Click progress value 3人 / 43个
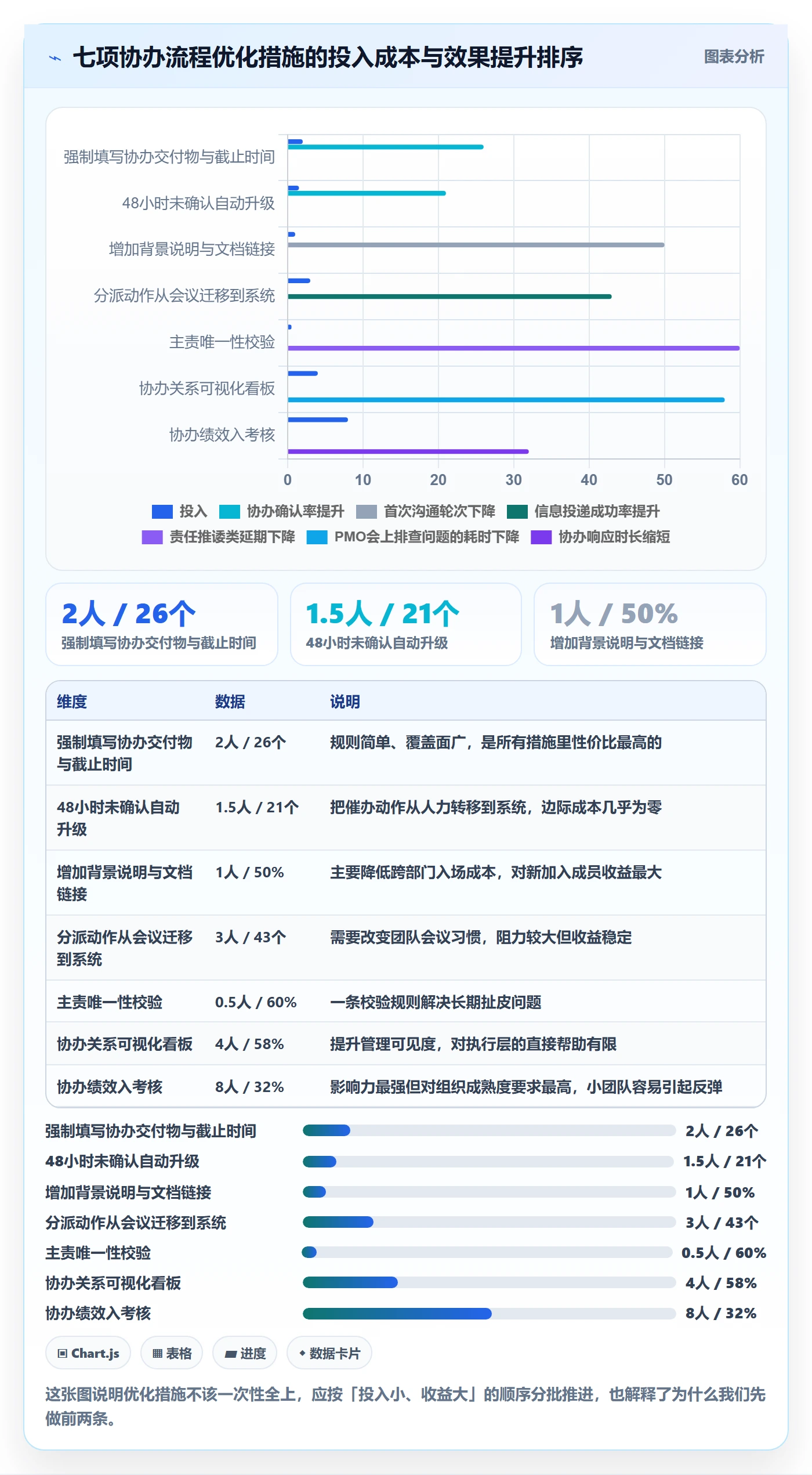Viewport: 812px width, 1475px height. pyautogui.click(x=722, y=1223)
